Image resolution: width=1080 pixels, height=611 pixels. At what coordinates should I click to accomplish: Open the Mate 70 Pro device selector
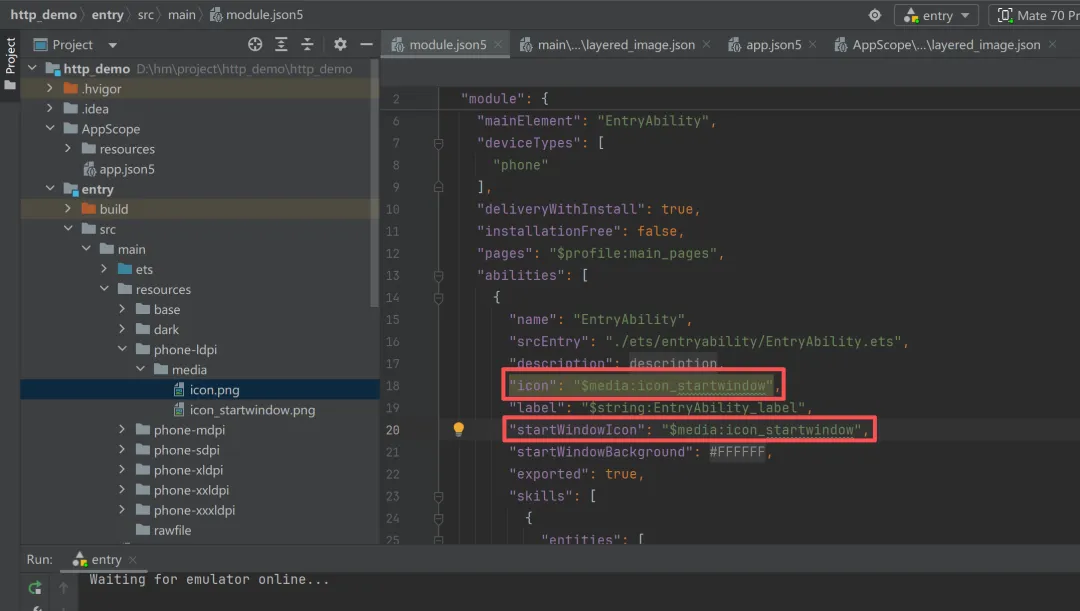click(x=1034, y=15)
